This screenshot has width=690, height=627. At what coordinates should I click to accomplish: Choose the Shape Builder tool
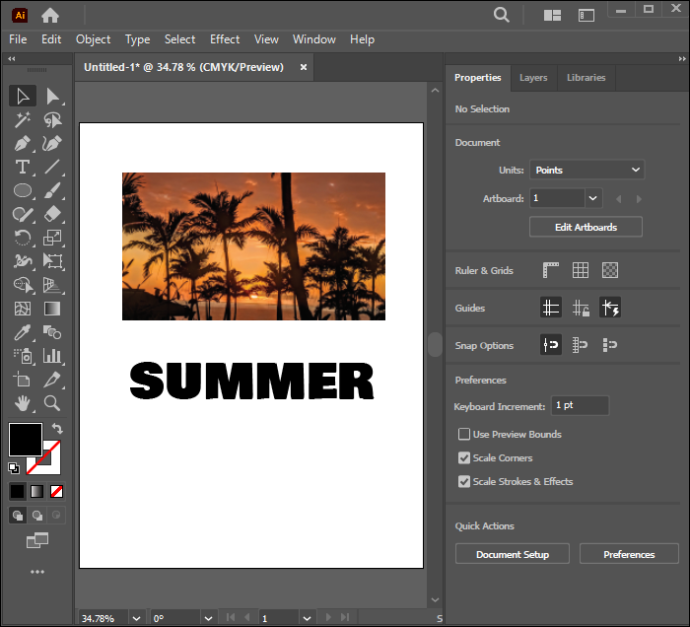pyautogui.click(x=22, y=285)
